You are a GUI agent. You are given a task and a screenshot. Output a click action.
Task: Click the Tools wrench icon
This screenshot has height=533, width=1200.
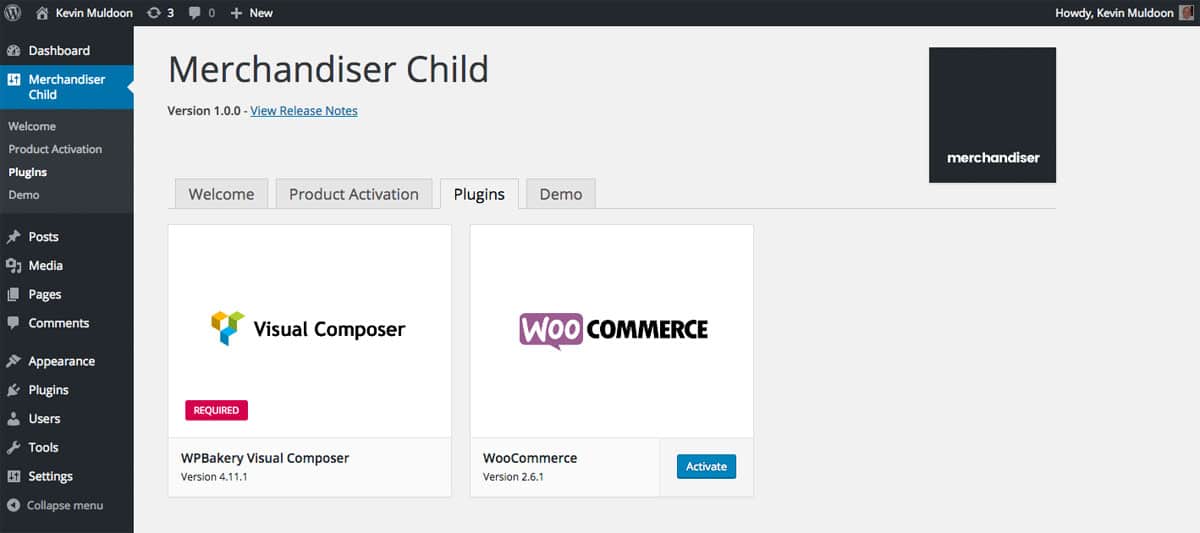13,447
